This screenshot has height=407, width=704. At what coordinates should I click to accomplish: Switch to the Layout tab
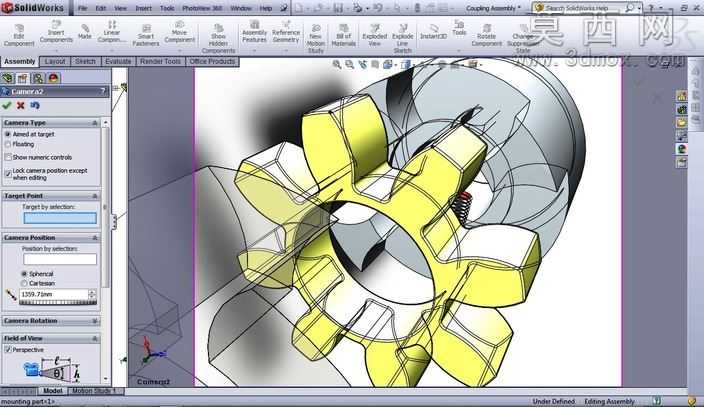55,62
